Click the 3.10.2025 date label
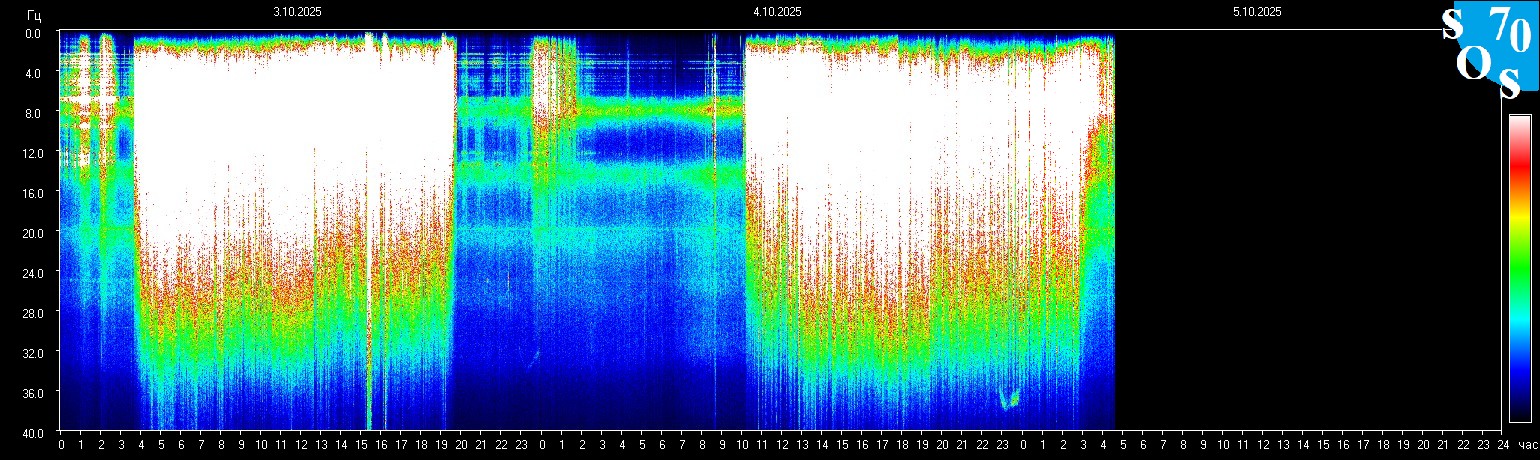The width and height of the screenshot is (1540, 460). pyautogui.click(x=297, y=12)
